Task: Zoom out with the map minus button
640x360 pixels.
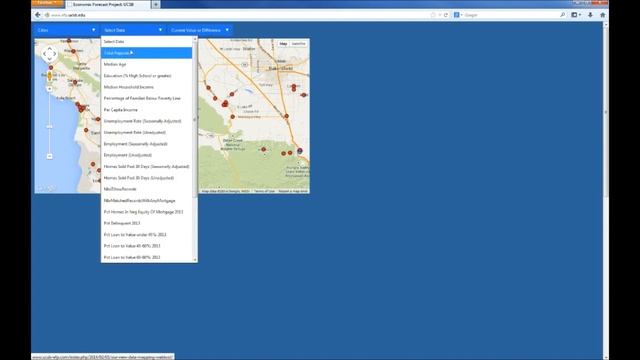Action: tap(49, 156)
